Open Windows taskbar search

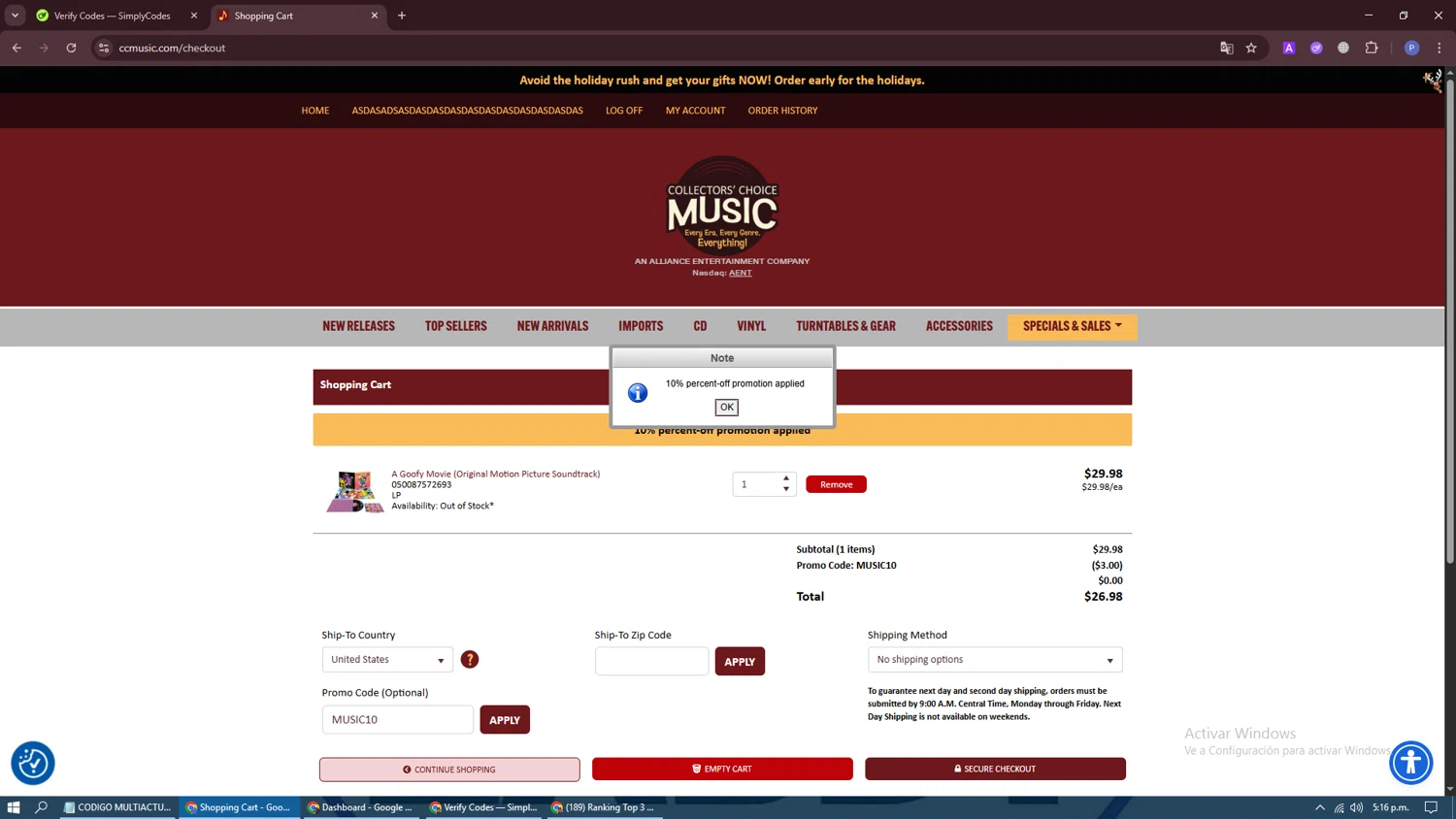[x=41, y=807]
